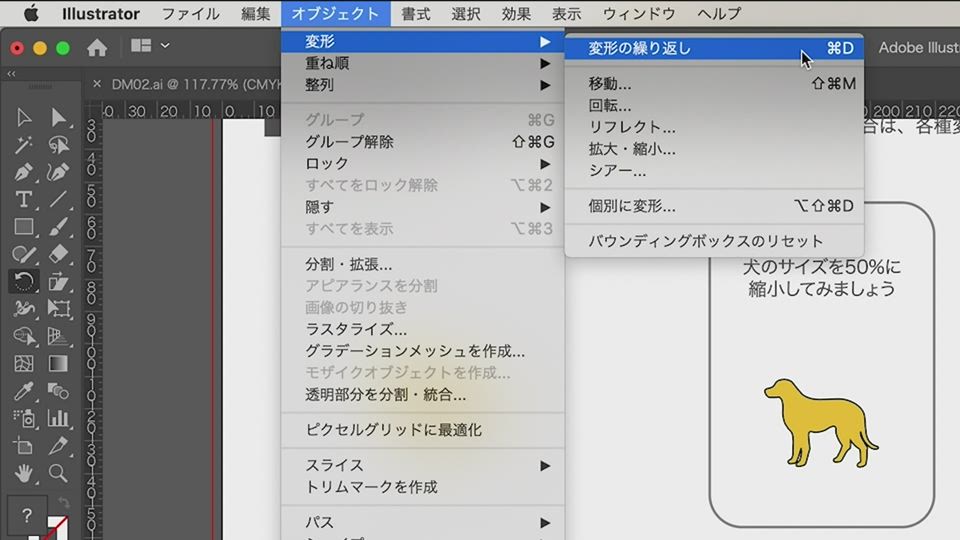
Task: Pick the Eyedropper tool
Action: pyautogui.click(x=24, y=391)
